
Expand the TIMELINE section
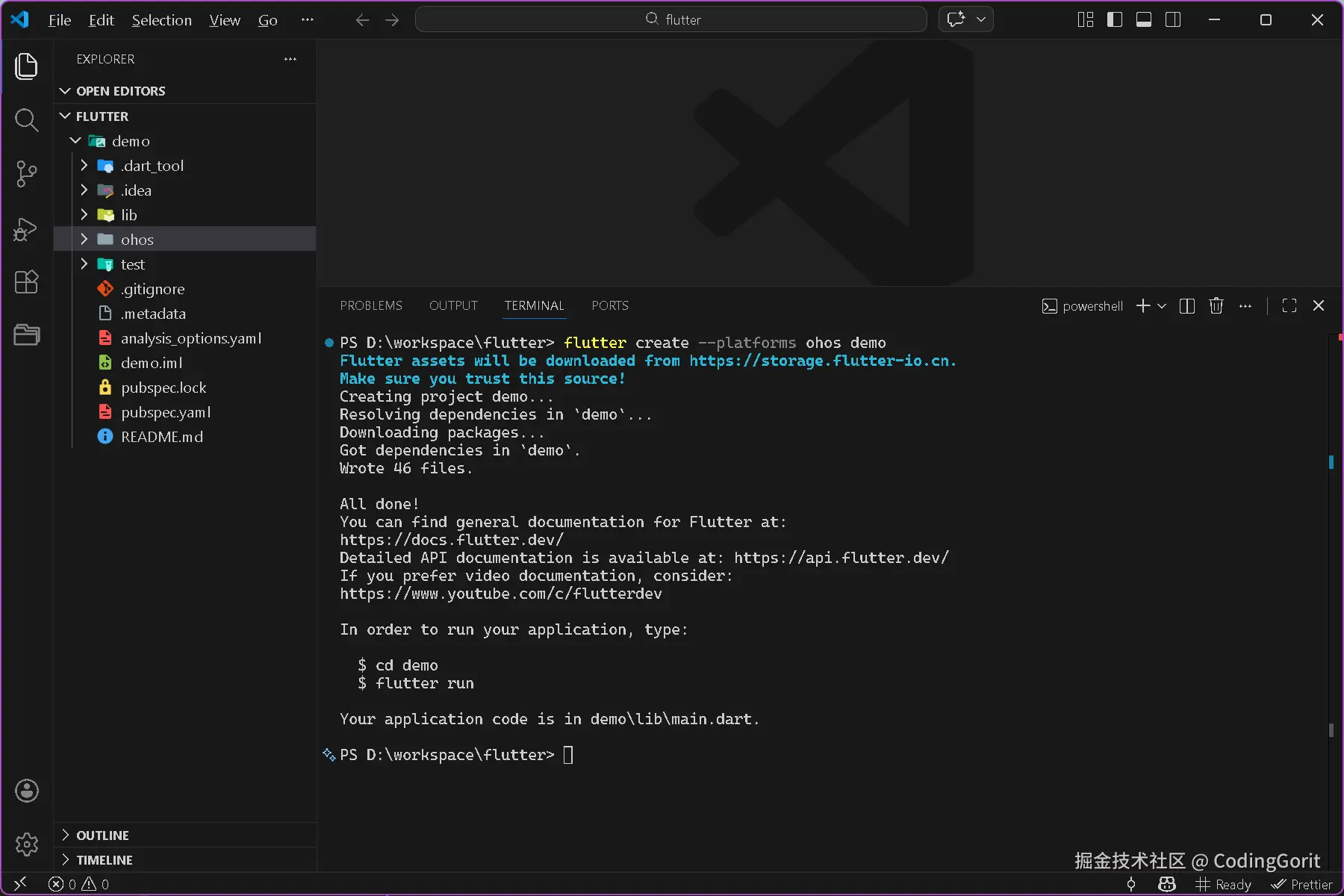point(187,860)
